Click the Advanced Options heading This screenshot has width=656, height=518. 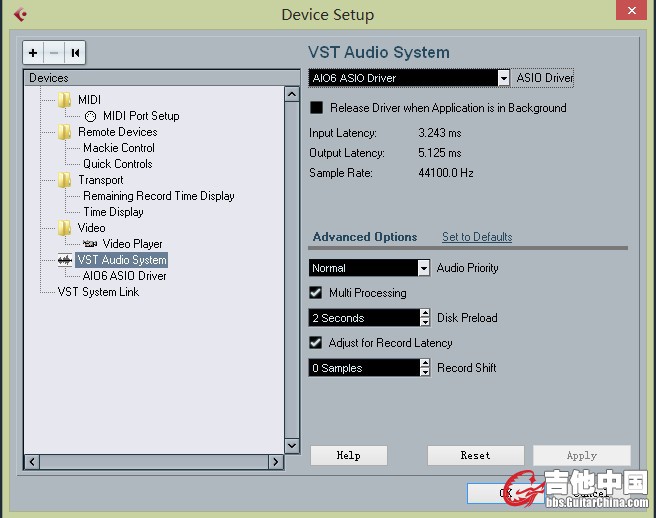(x=365, y=237)
